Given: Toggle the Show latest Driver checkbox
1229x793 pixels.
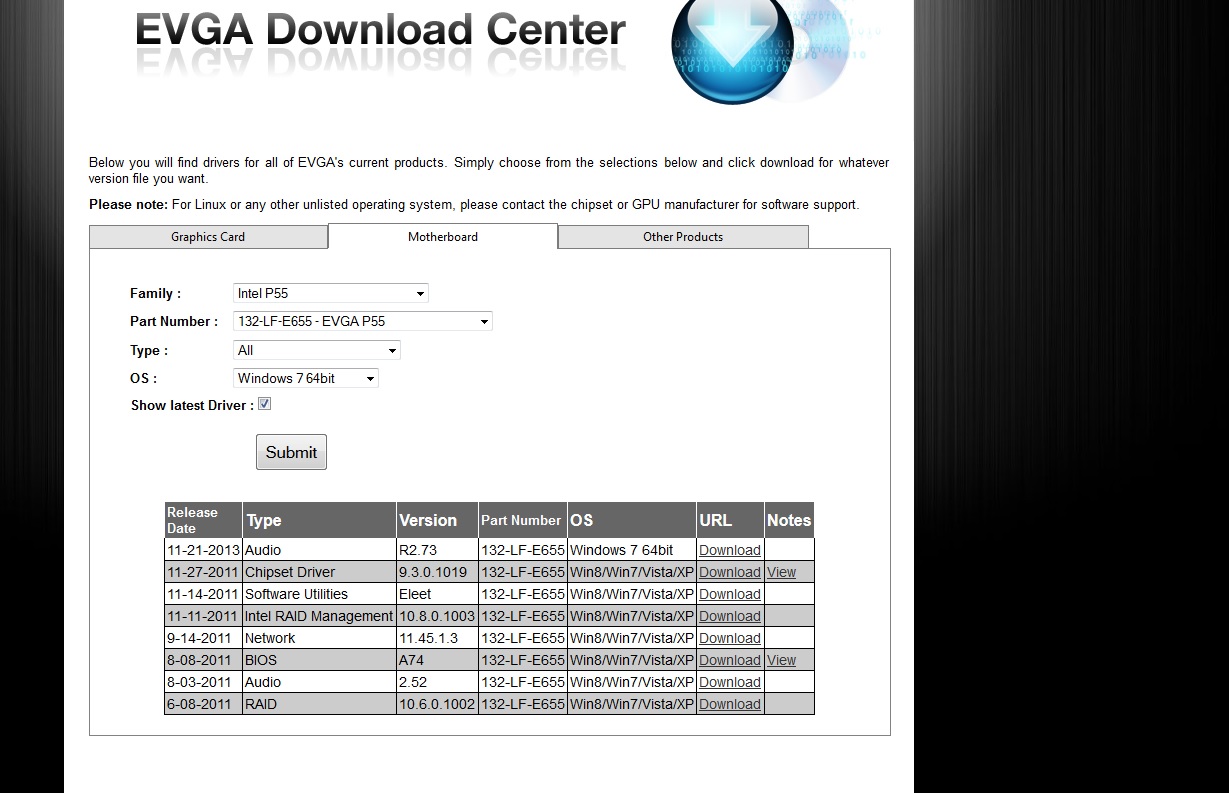Looking at the screenshot, I should coord(264,404).
